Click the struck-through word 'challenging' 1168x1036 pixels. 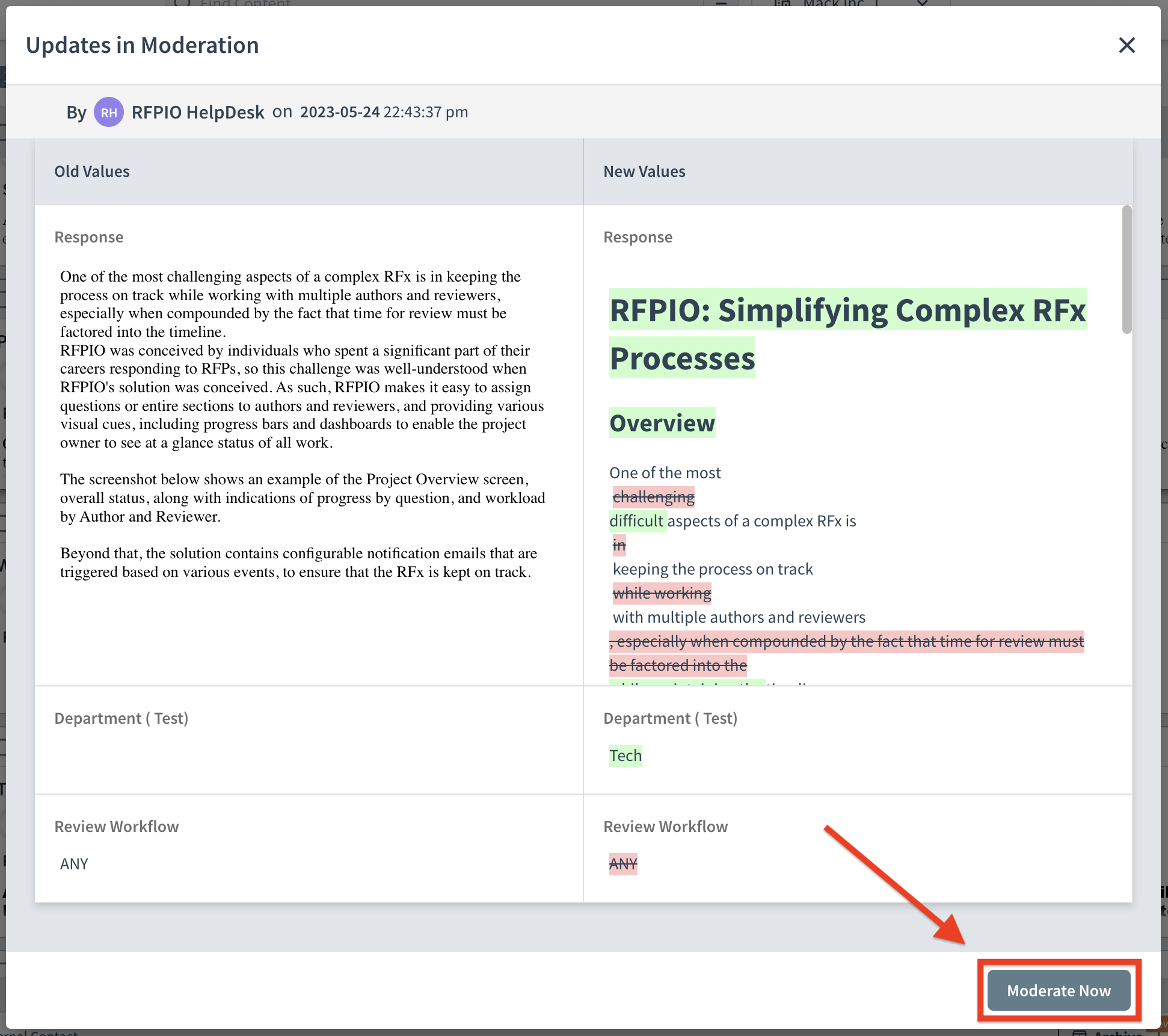click(x=653, y=497)
